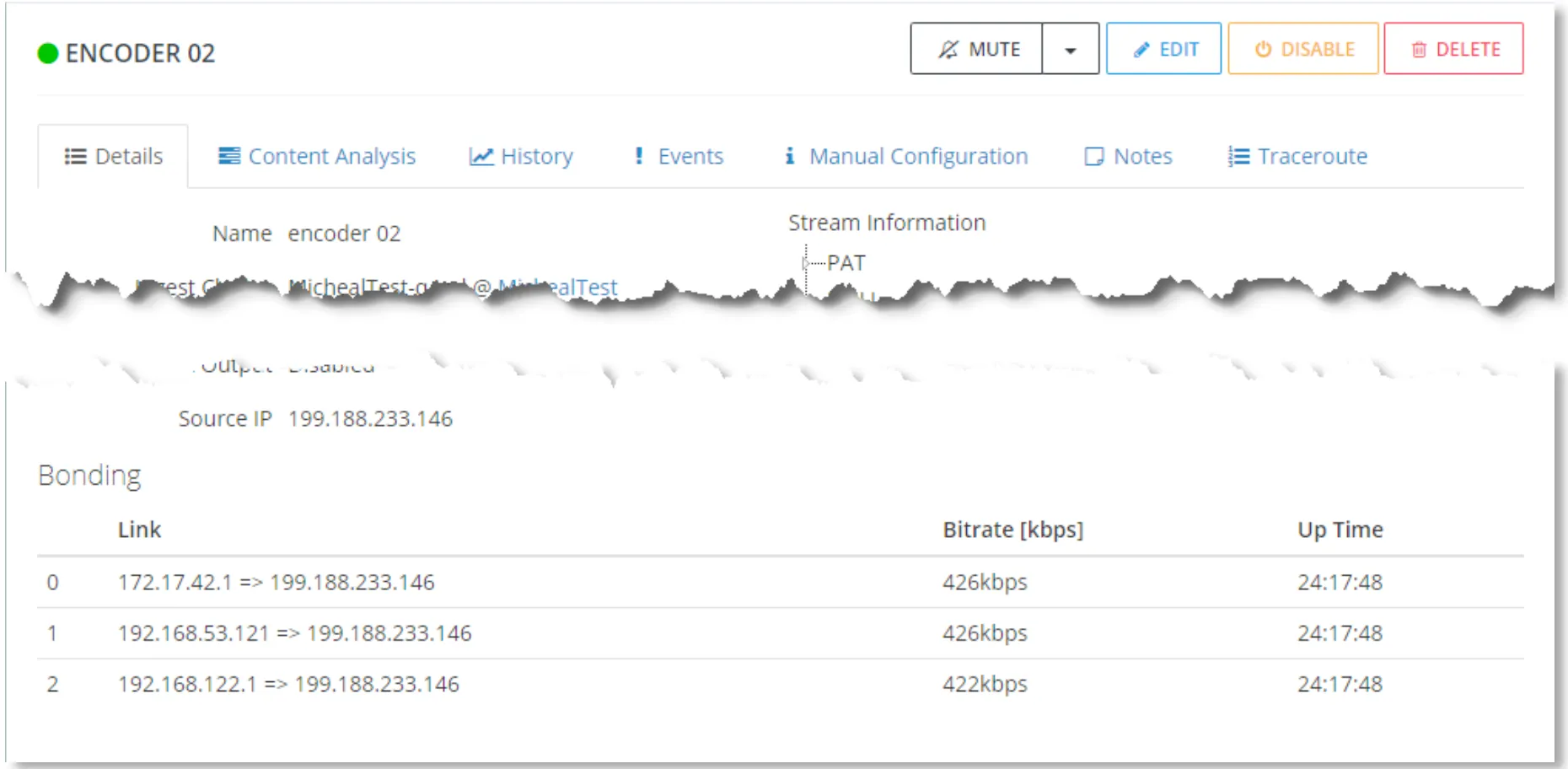This screenshot has height=769, width=1568.
Task: Click the Content Analysis tab icon
Action: (228, 156)
